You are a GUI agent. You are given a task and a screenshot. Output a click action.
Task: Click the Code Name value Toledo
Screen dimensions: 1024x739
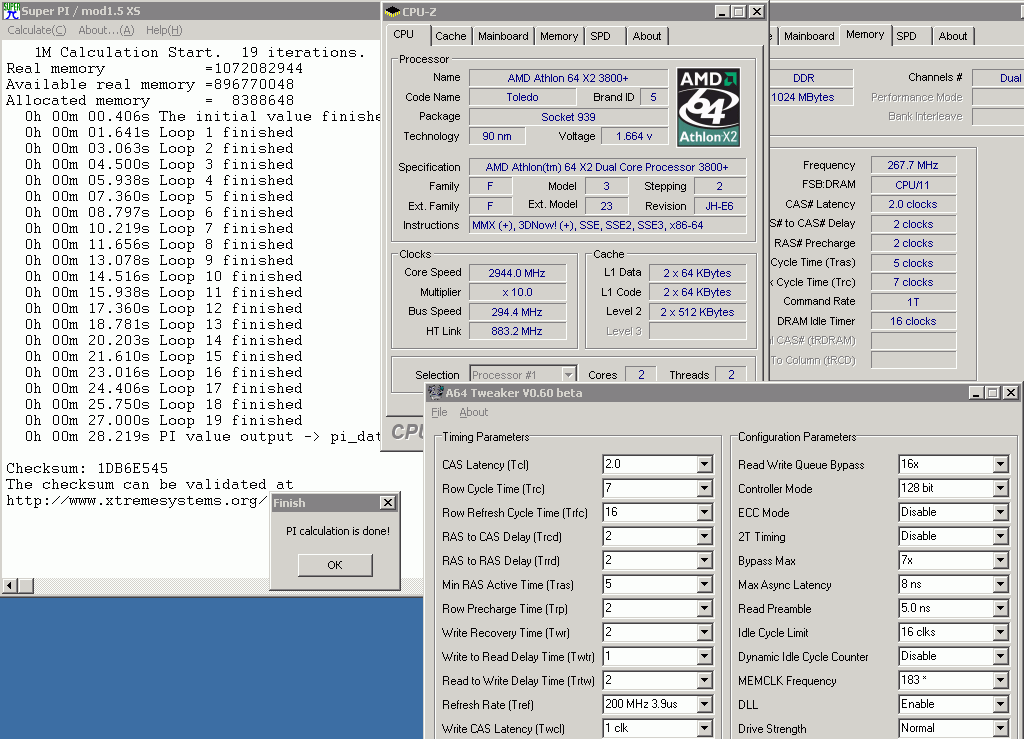pos(522,97)
